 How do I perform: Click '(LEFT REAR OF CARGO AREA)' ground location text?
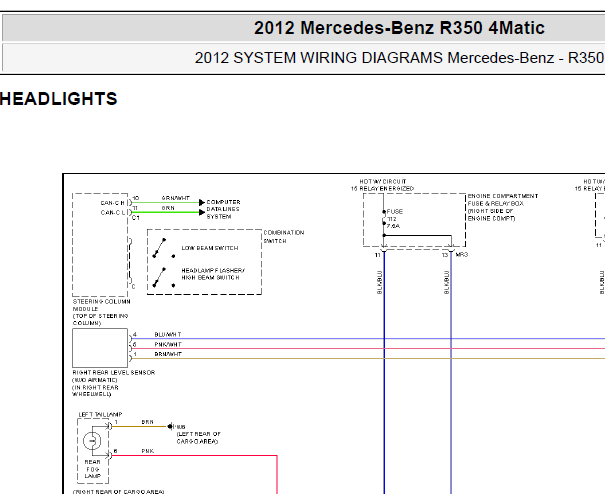click(198, 438)
